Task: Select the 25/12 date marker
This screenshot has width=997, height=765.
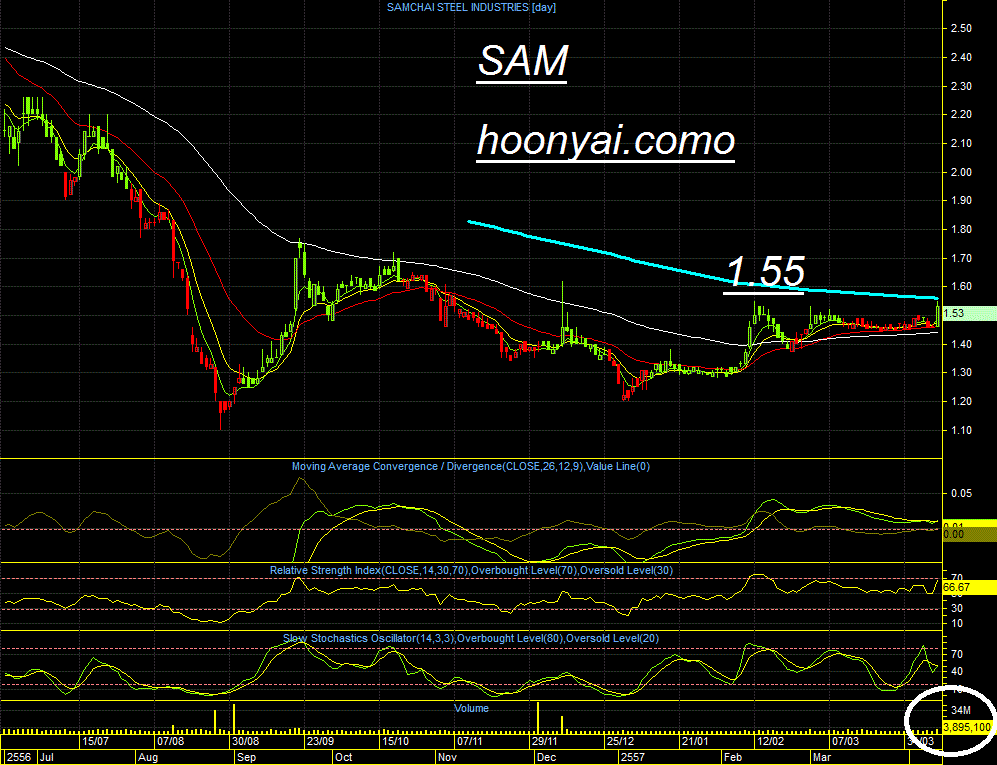Action: pos(620,741)
